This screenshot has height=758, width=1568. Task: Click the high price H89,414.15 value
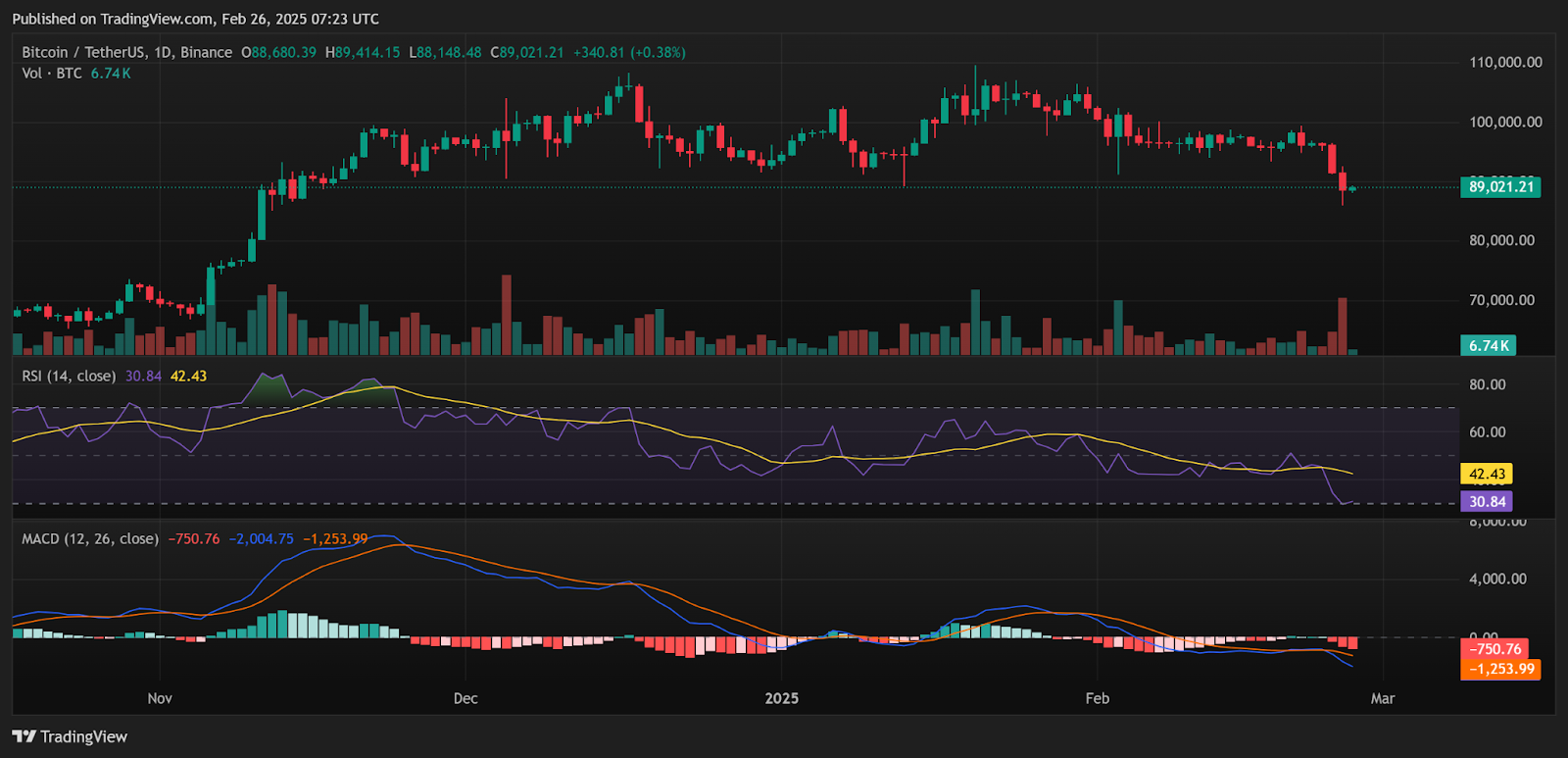click(x=363, y=52)
